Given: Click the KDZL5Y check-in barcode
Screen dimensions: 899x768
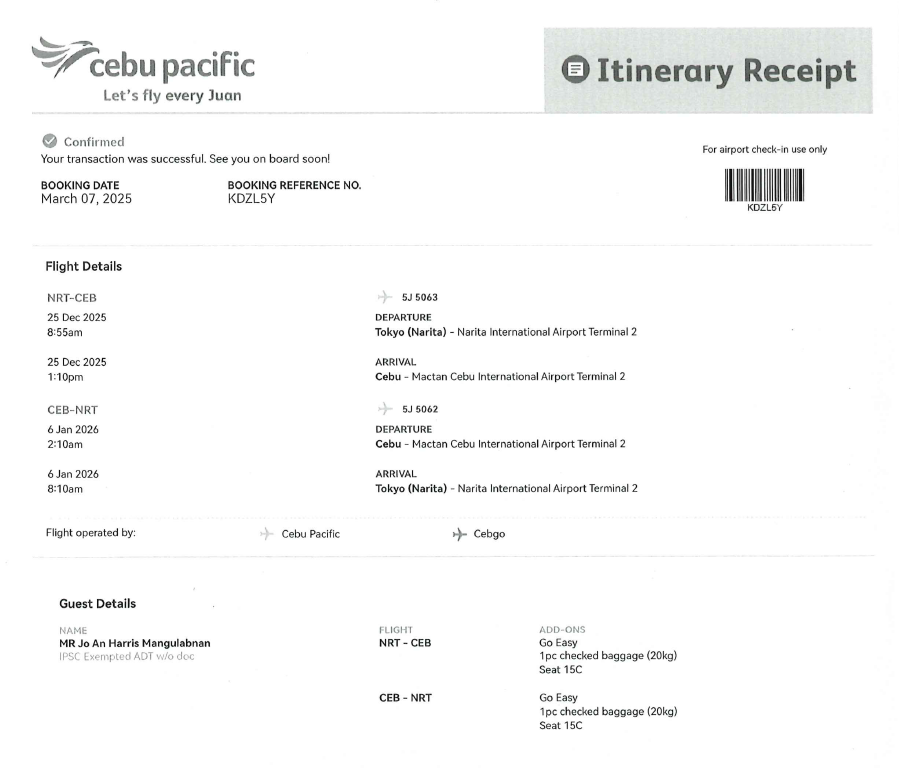Looking at the screenshot, I should (x=764, y=187).
